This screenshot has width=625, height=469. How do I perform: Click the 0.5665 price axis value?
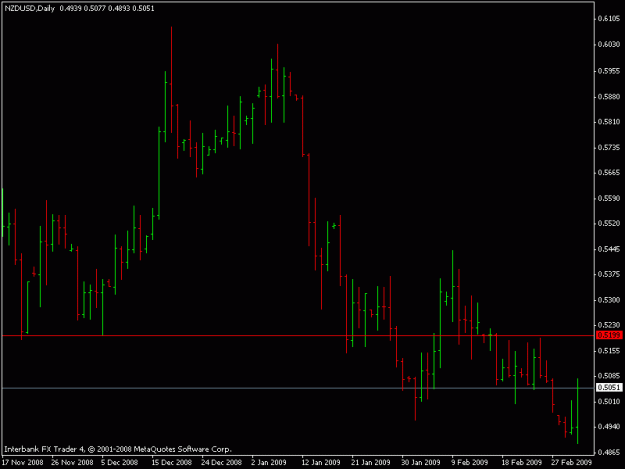(609, 173)
